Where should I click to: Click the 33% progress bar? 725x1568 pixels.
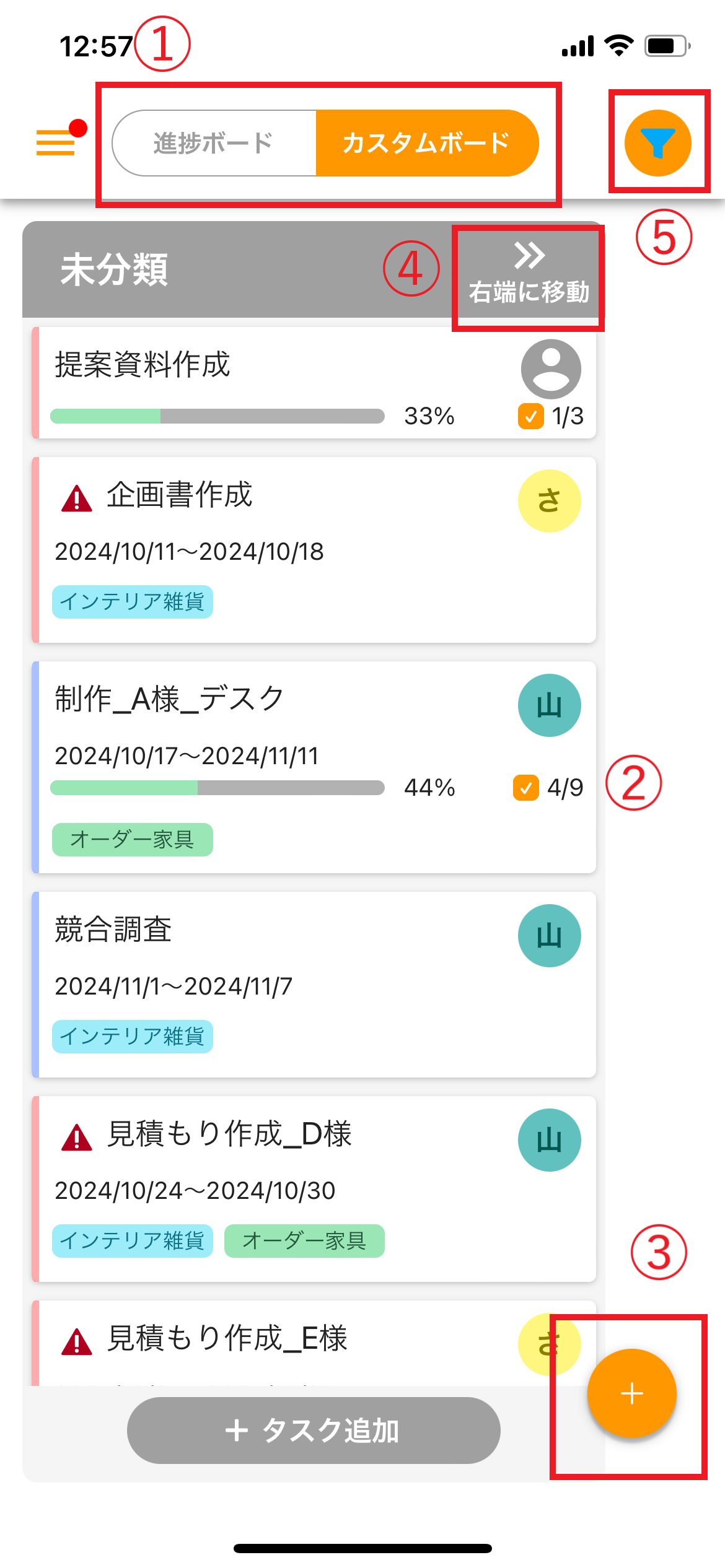[217, 416]
